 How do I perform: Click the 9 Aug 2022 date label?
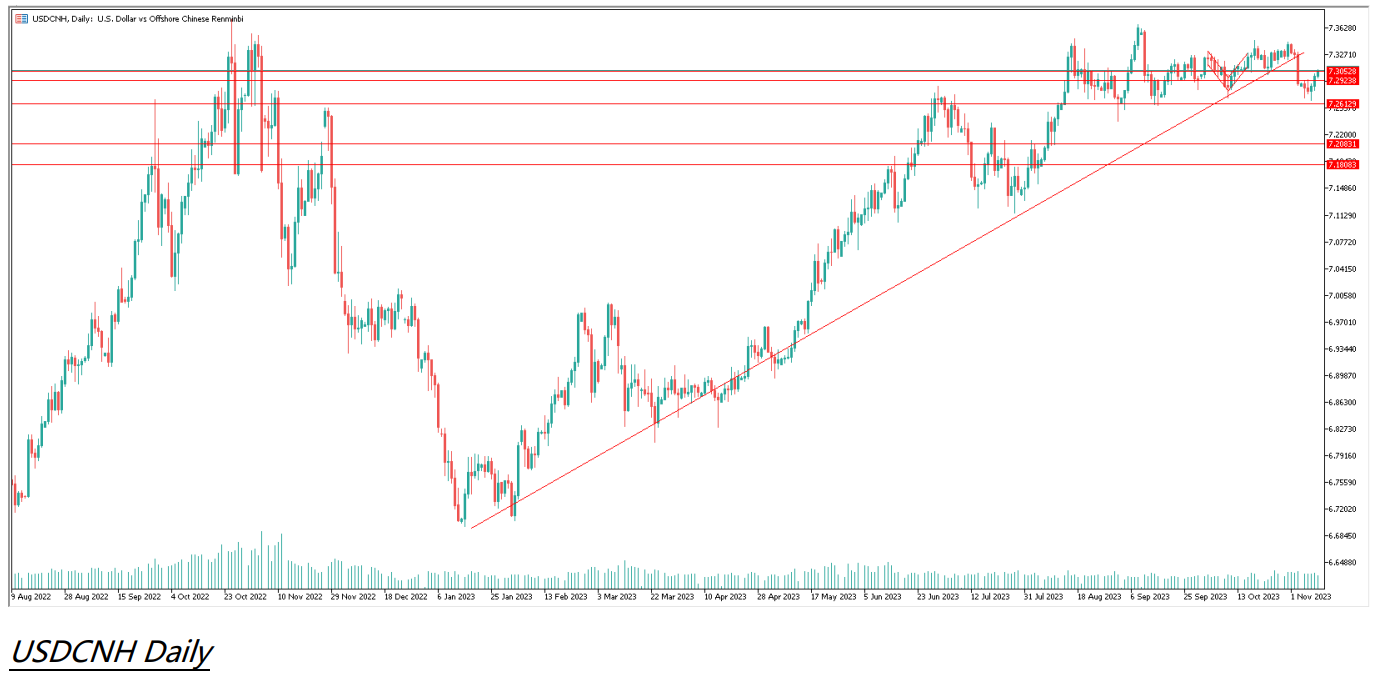point(32,596)
